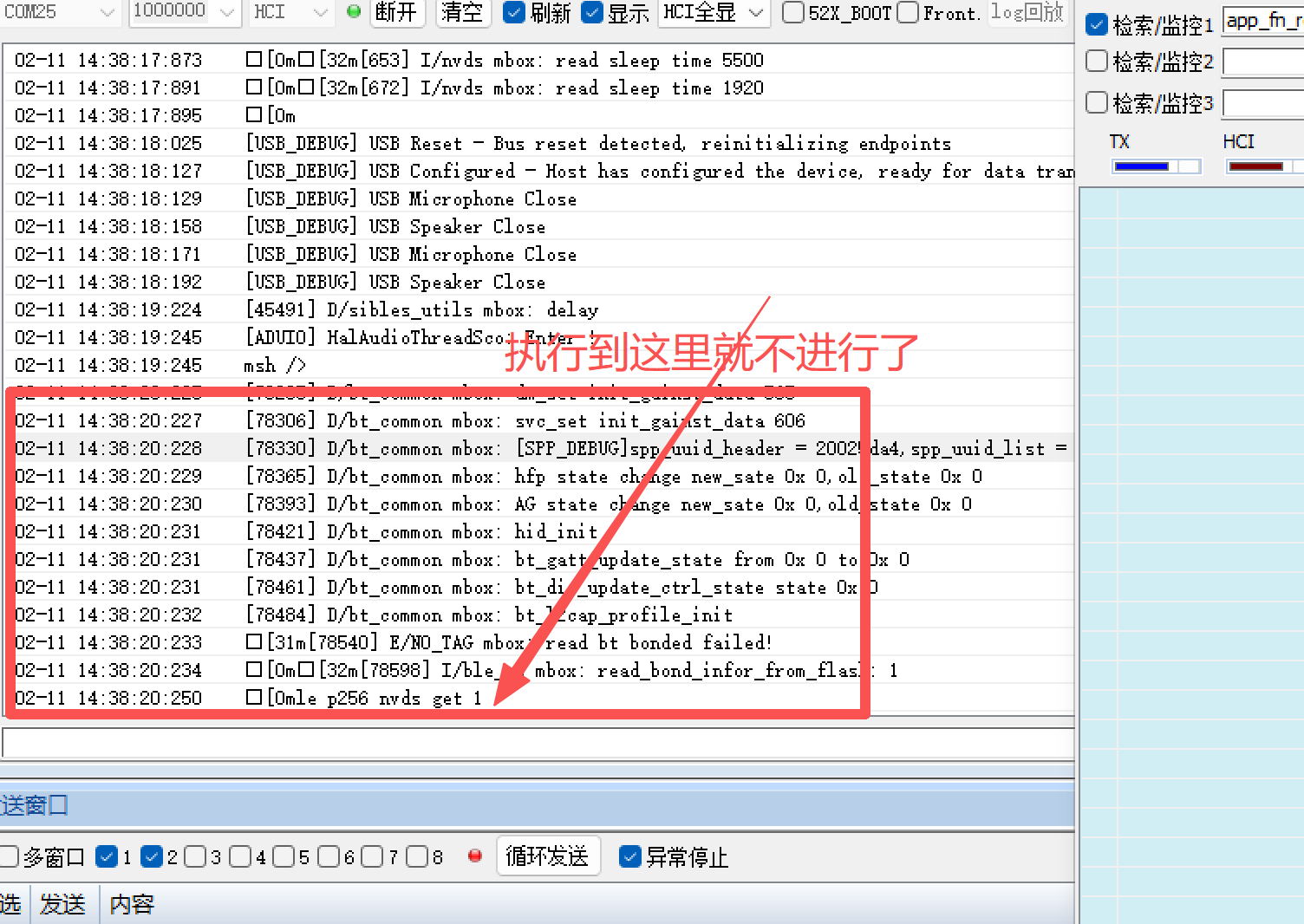Screen dimensions: 1304x924
Task: Click the red loop-send status indicator dot
Action: (x=474, y=856)
